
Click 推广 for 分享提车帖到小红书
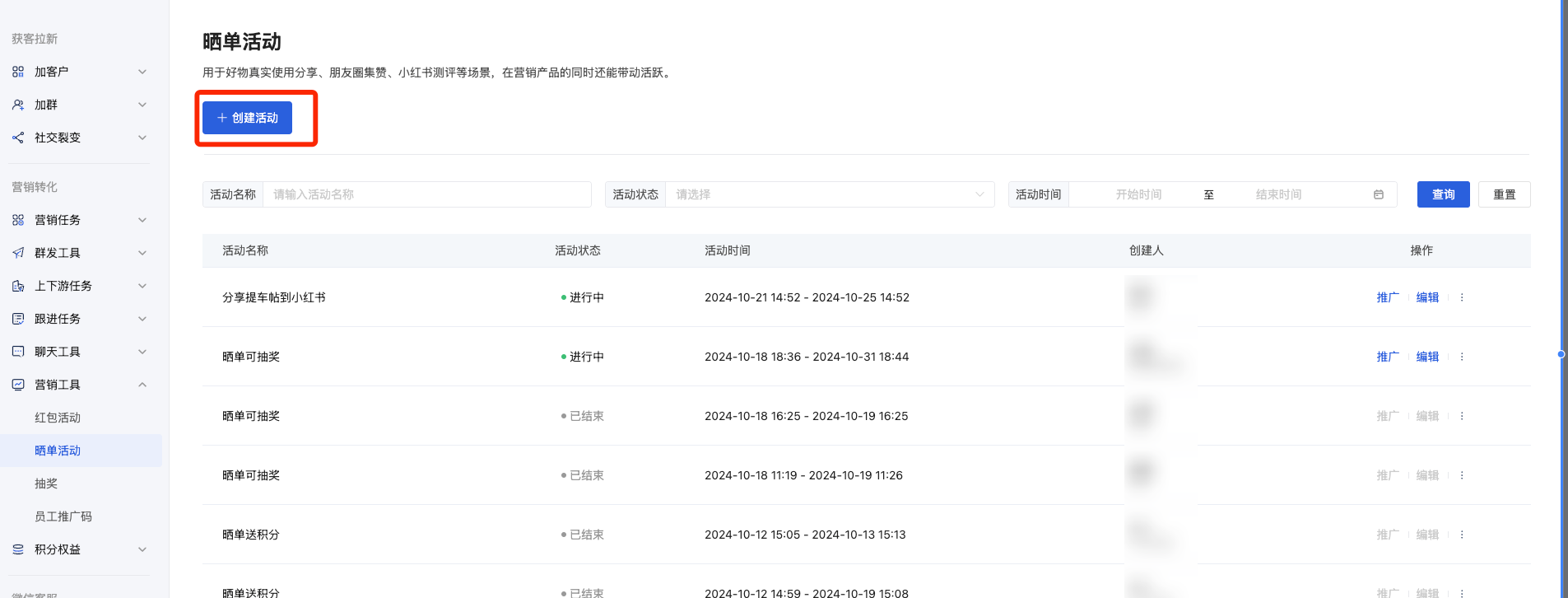pyautogui.click(x=1388, y=297)
